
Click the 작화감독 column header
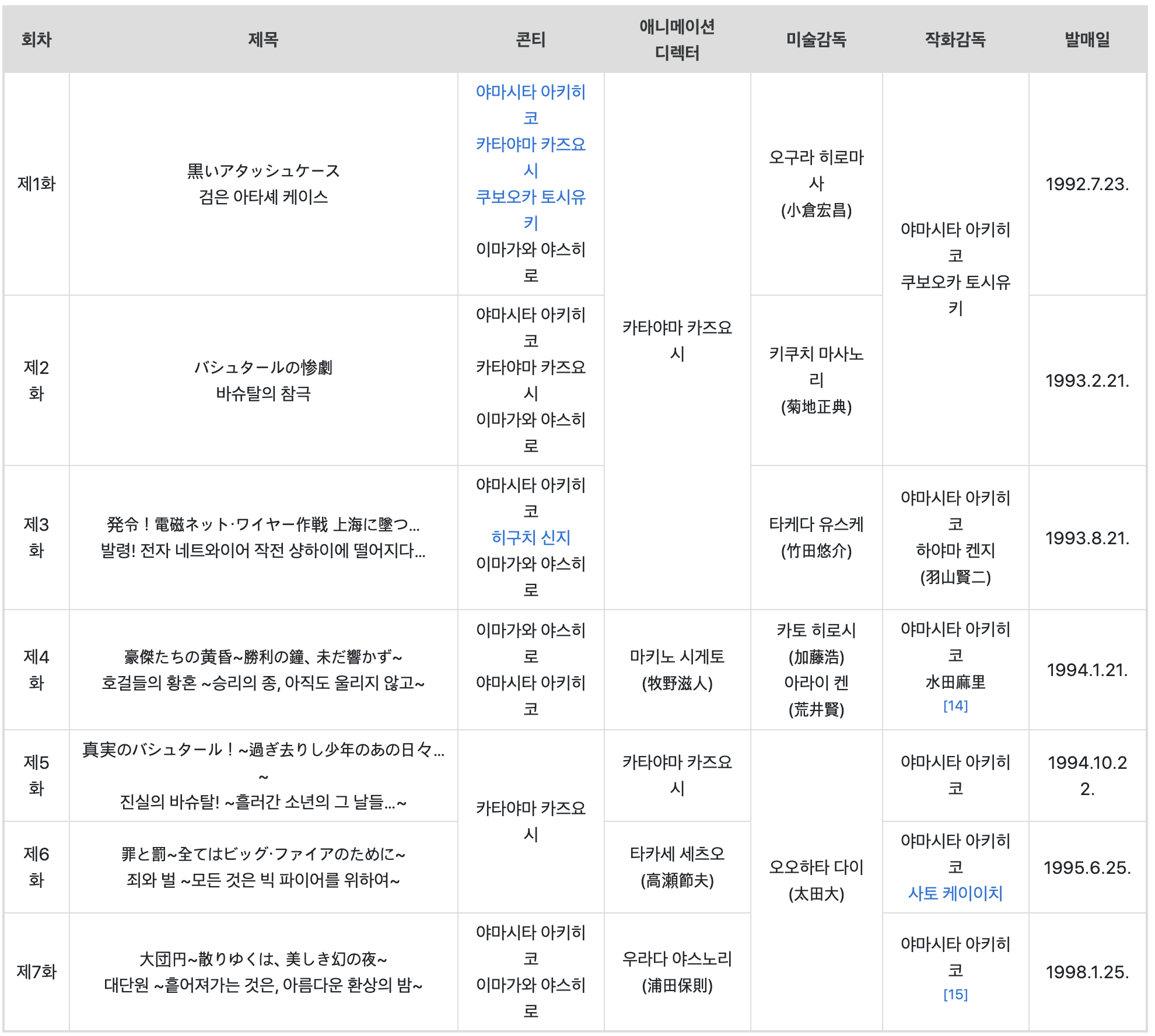click(x=955, y=40)
